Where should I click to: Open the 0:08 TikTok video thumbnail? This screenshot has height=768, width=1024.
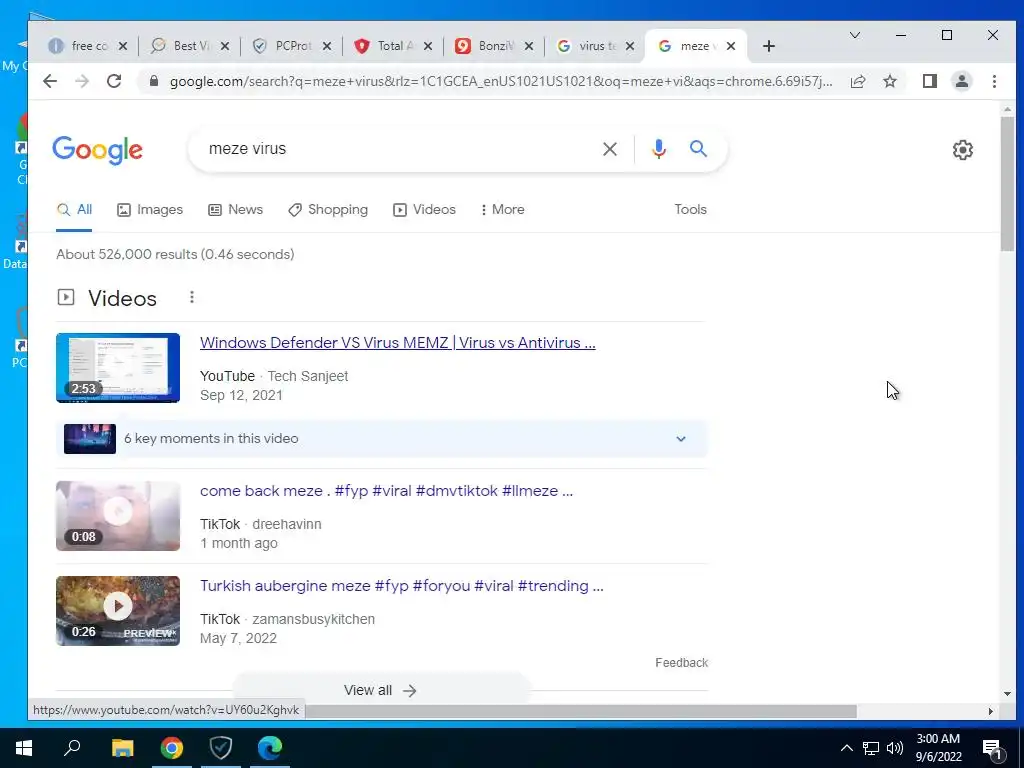point(118,516)
